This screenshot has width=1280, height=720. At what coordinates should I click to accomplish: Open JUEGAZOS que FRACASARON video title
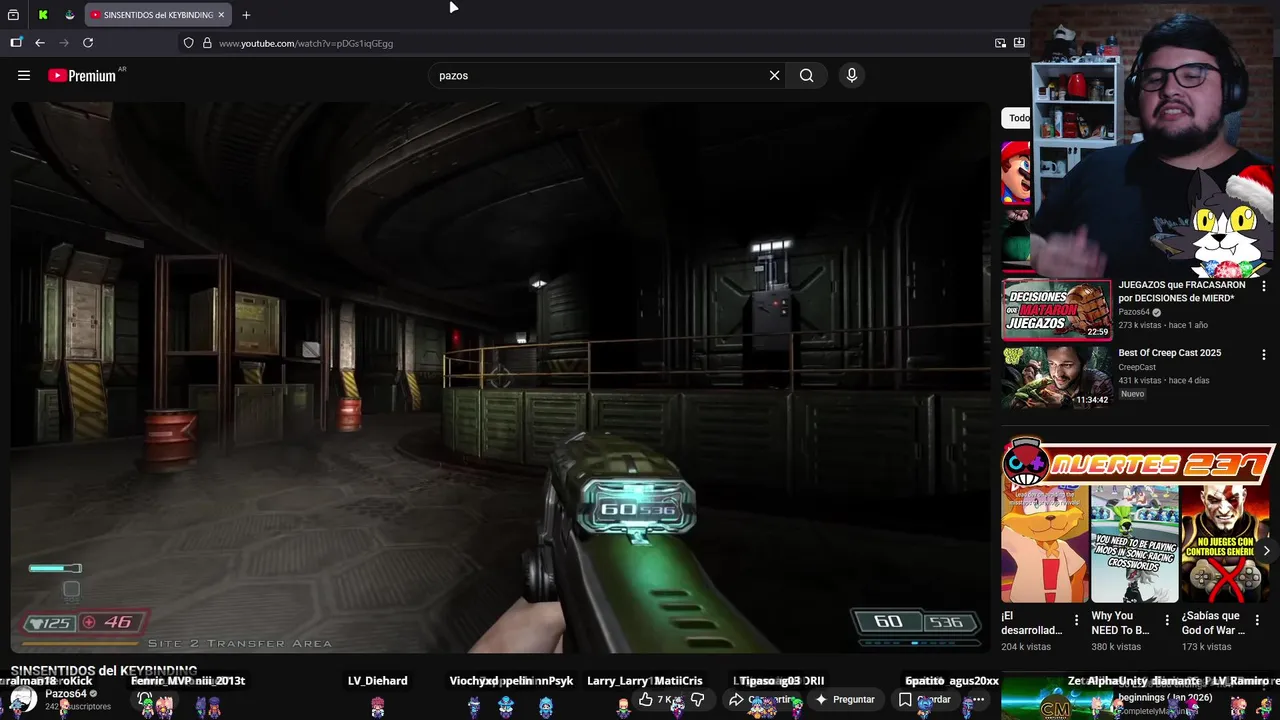(1182, 291)
